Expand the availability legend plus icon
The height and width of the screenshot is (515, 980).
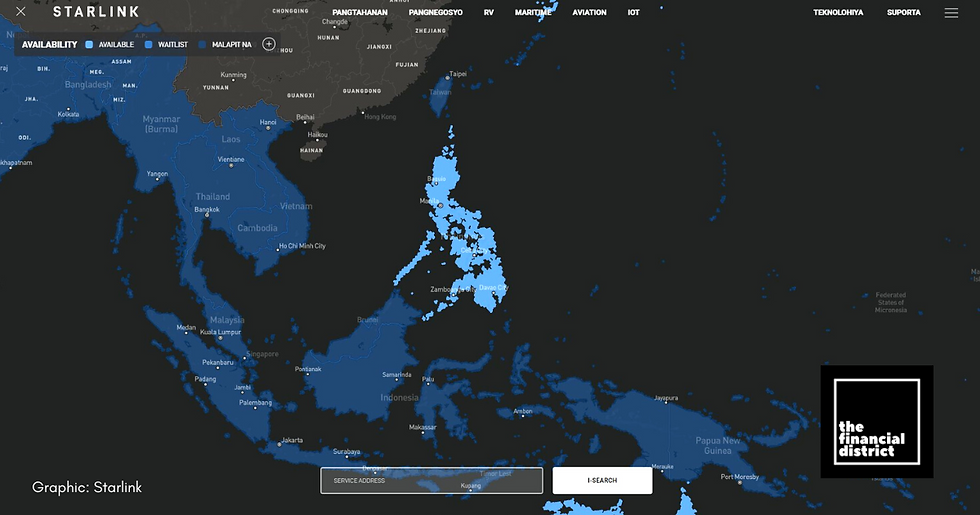pyautogui.click(x=269, y=44)
